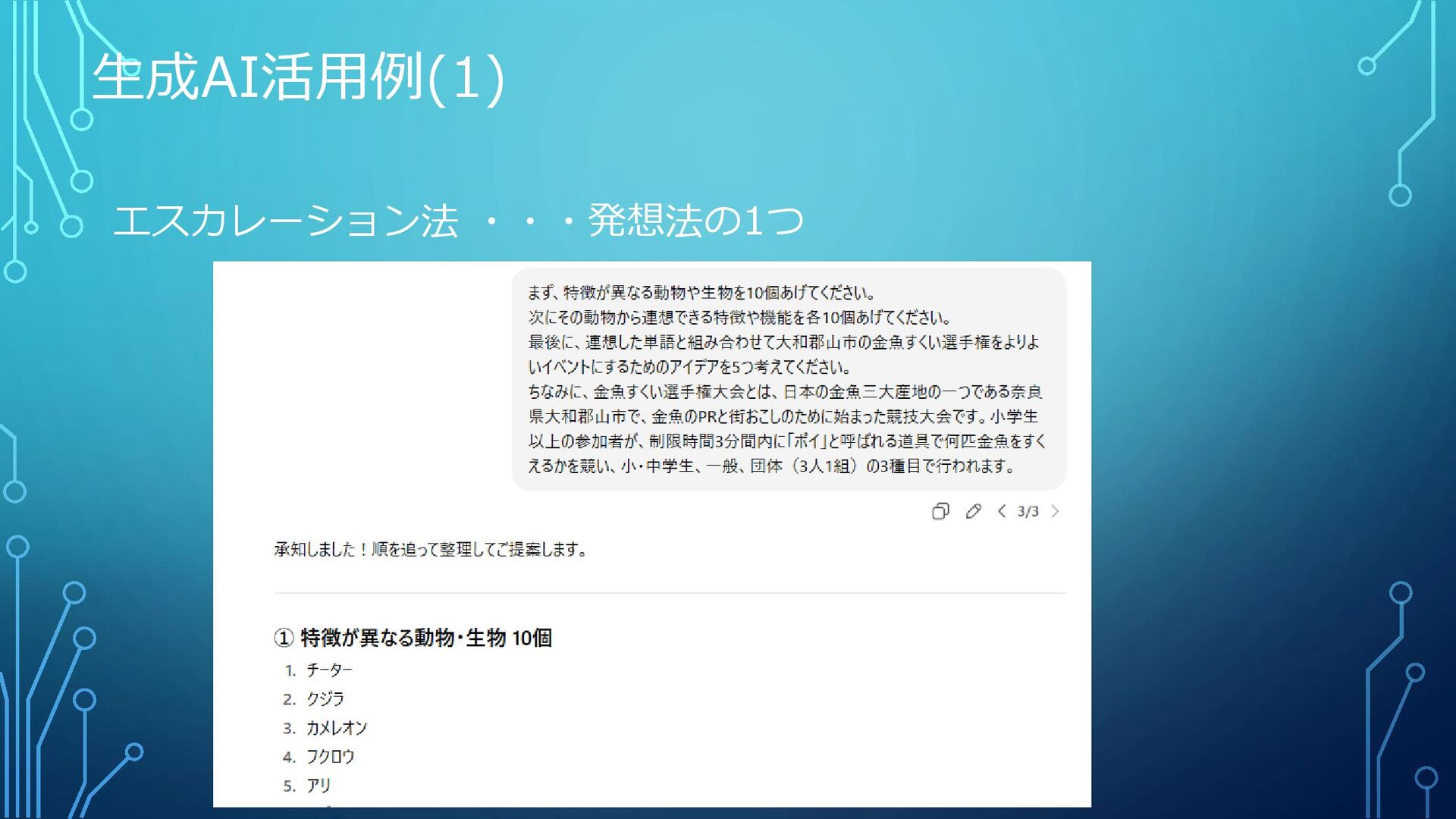Select list item アリ
This screenshot has height=819, width=1456.
(x=318, y=786)
